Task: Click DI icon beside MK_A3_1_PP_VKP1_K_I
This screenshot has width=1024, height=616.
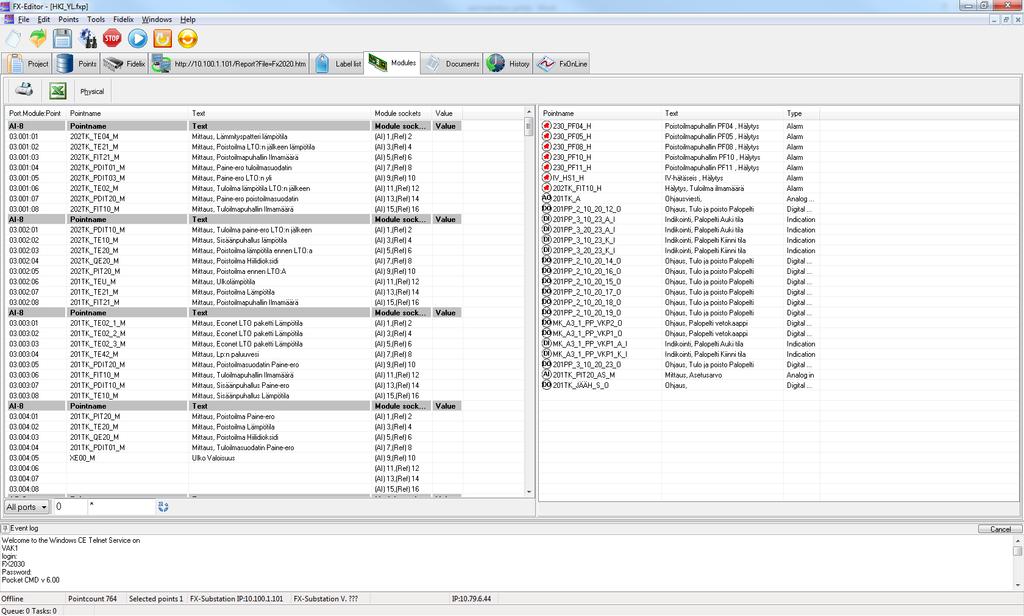Action: [x=547, y=354]
